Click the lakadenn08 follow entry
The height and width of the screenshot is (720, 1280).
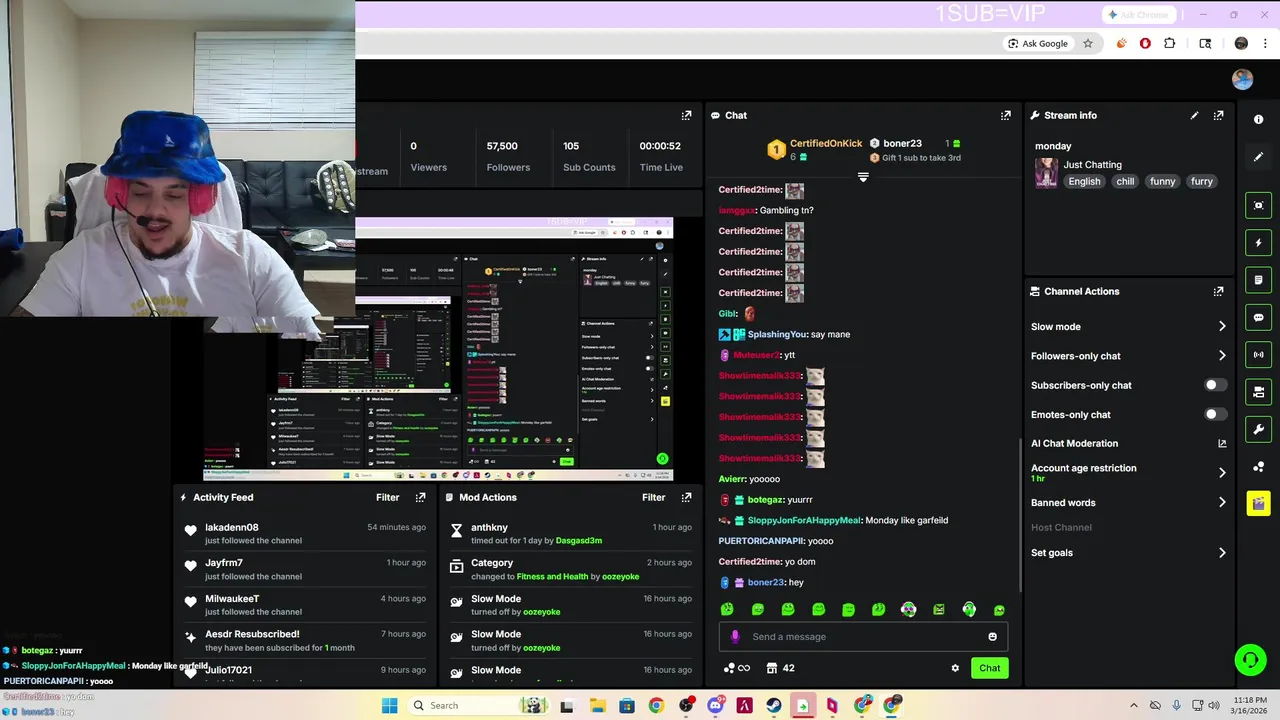click(x=306, y=533)
